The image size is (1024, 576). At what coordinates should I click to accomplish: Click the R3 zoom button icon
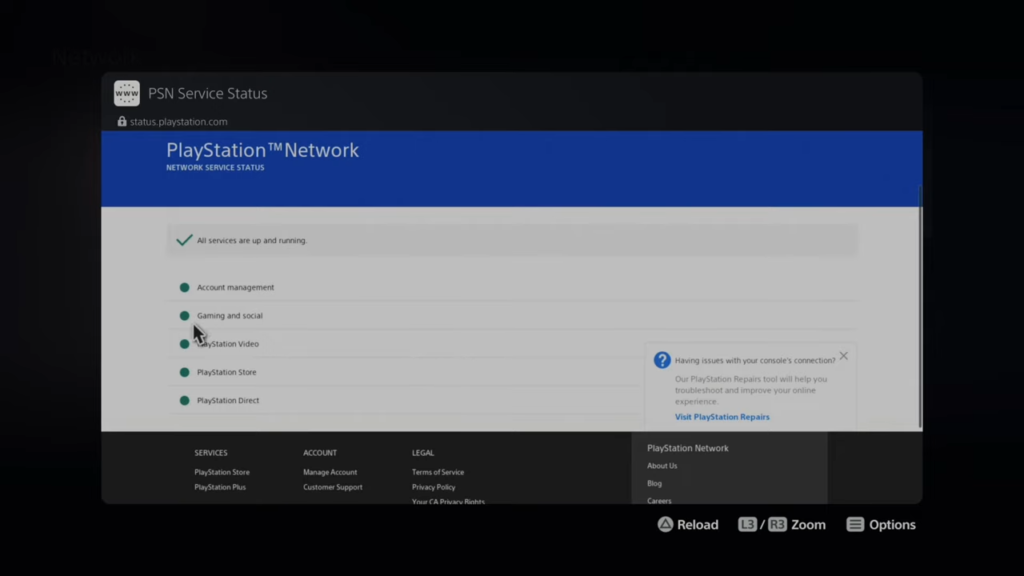(x=777, y=524)
